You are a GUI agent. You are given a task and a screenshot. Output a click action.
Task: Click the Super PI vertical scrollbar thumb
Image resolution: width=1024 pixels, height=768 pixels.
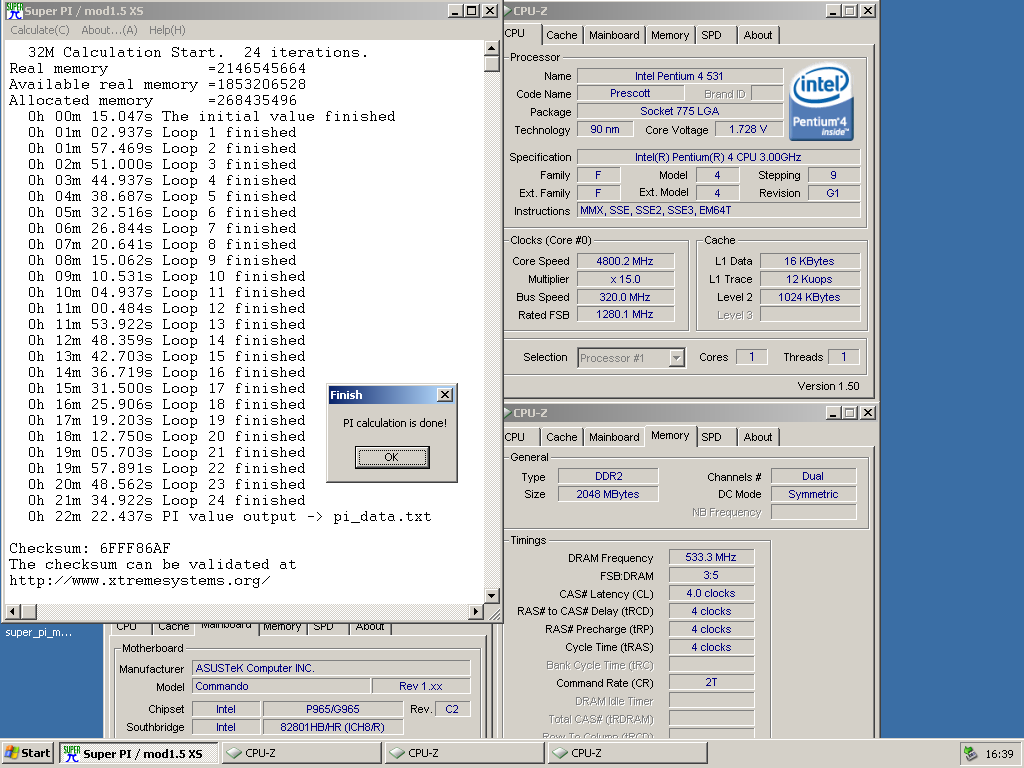tap(492, 64)
